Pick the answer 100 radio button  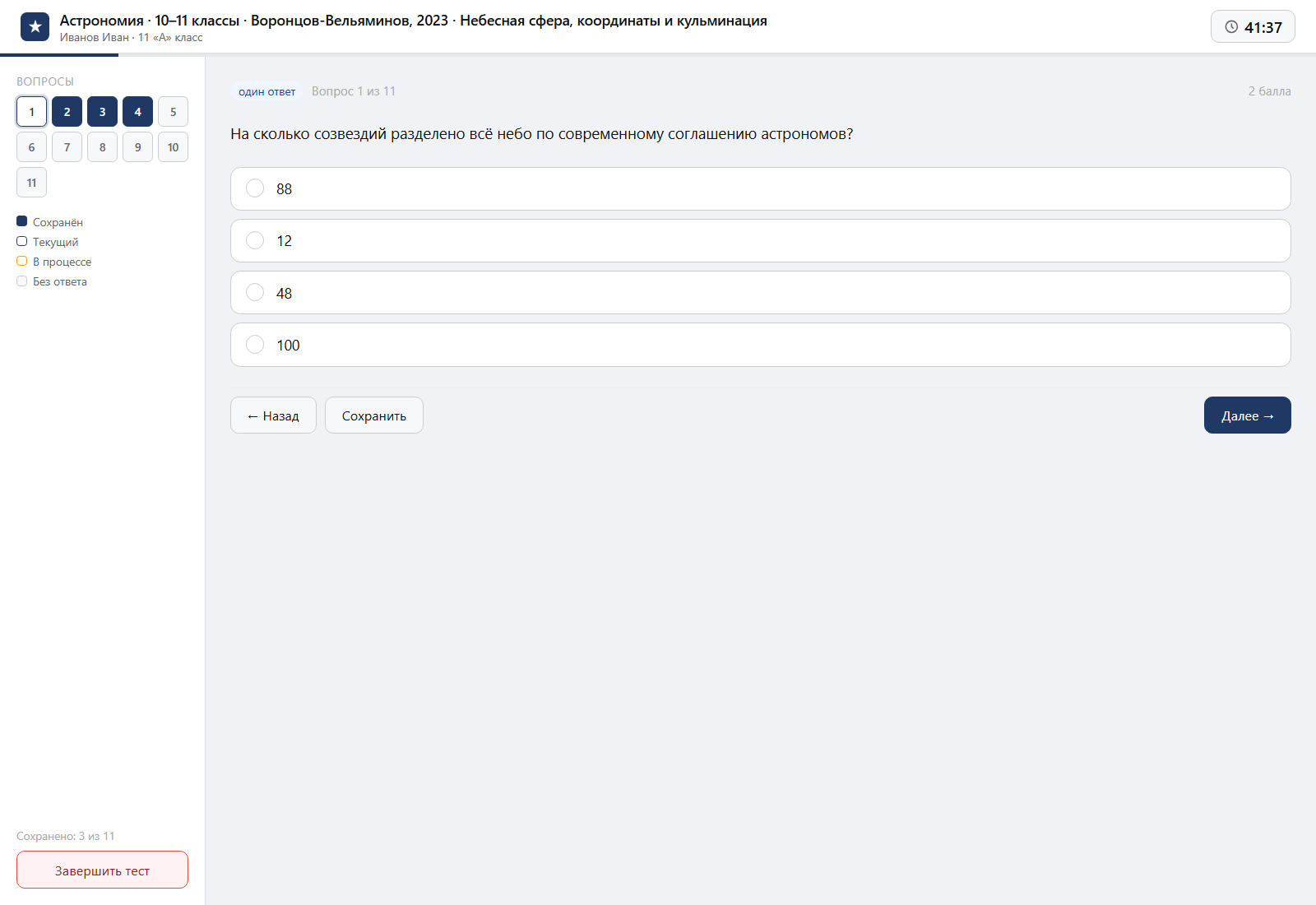click(x=255, y=344)
